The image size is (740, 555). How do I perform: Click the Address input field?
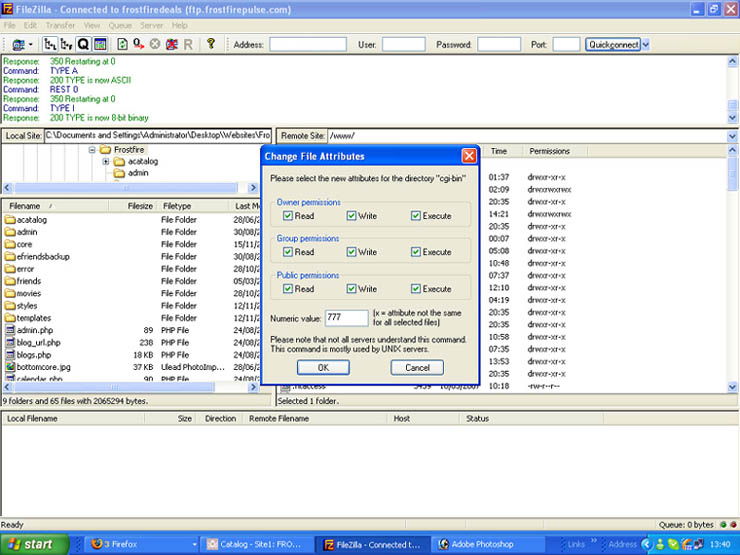(308, 45)
